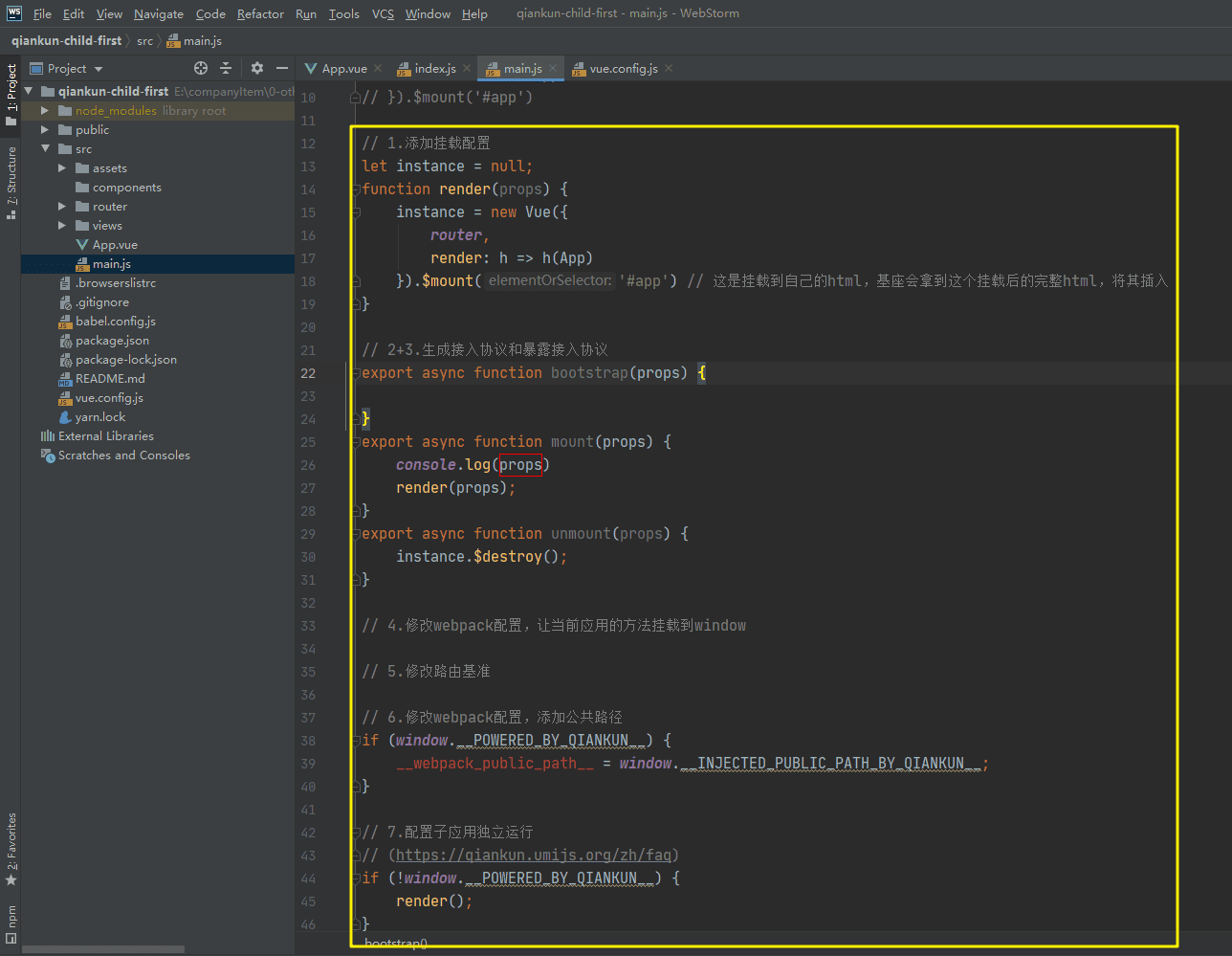Screen dimensions: 1232x956
Task: Click the Project panel horizontal scrollbar
Action: [103, 949]
